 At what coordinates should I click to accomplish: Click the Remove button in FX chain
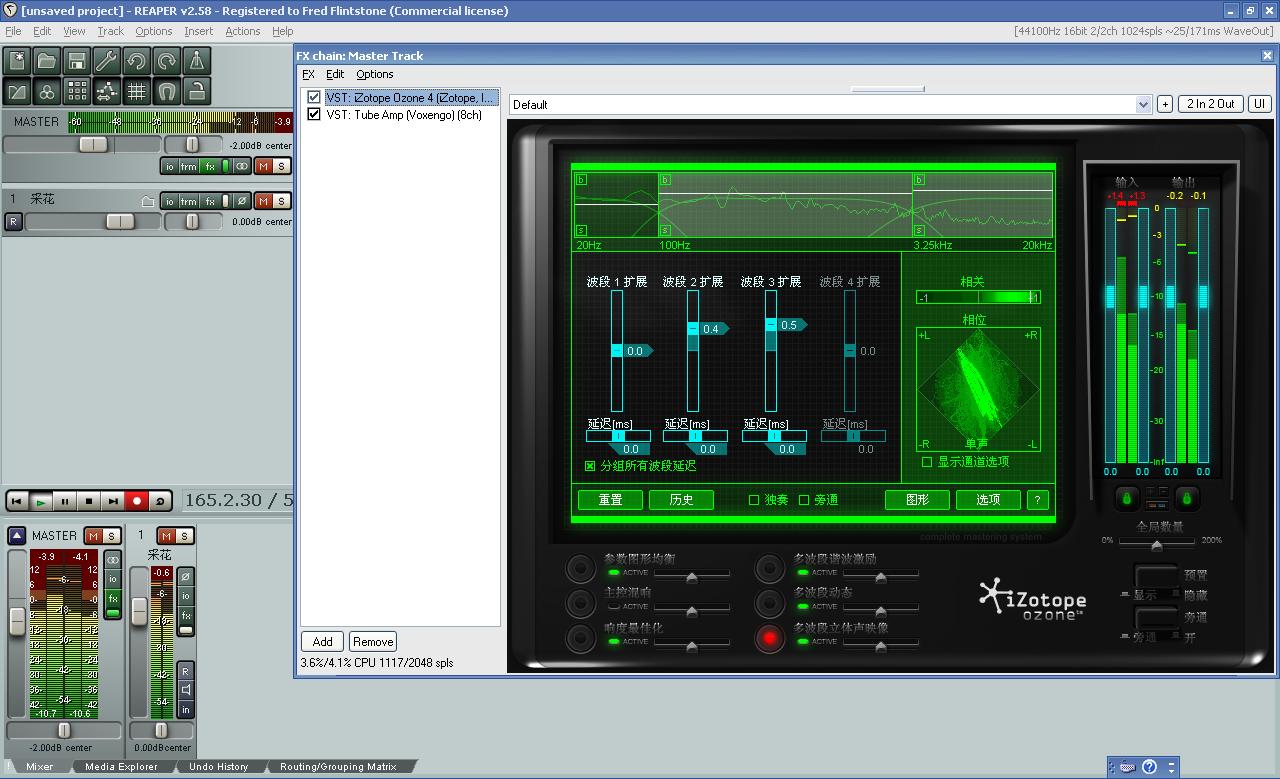click(x=373, y=642)
